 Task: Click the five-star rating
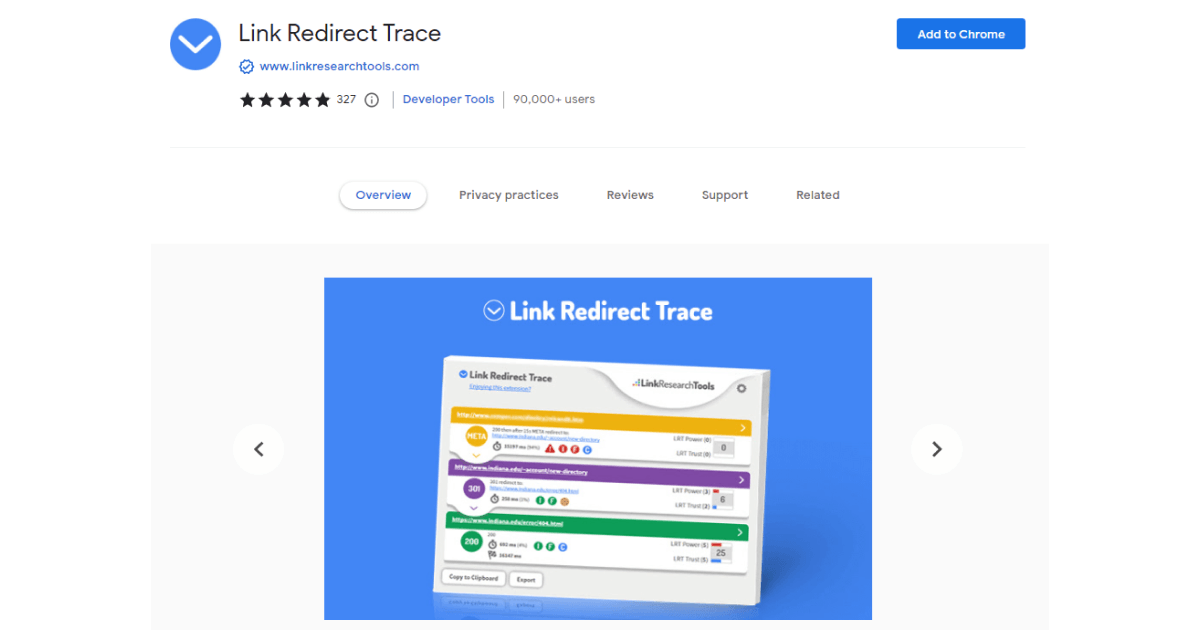click(285, 100)
